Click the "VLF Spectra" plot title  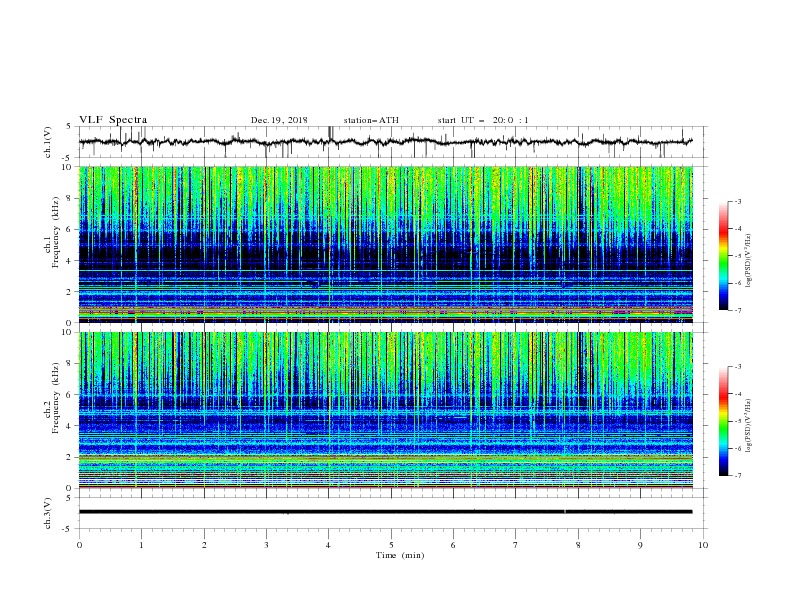[x=113, y=120]
